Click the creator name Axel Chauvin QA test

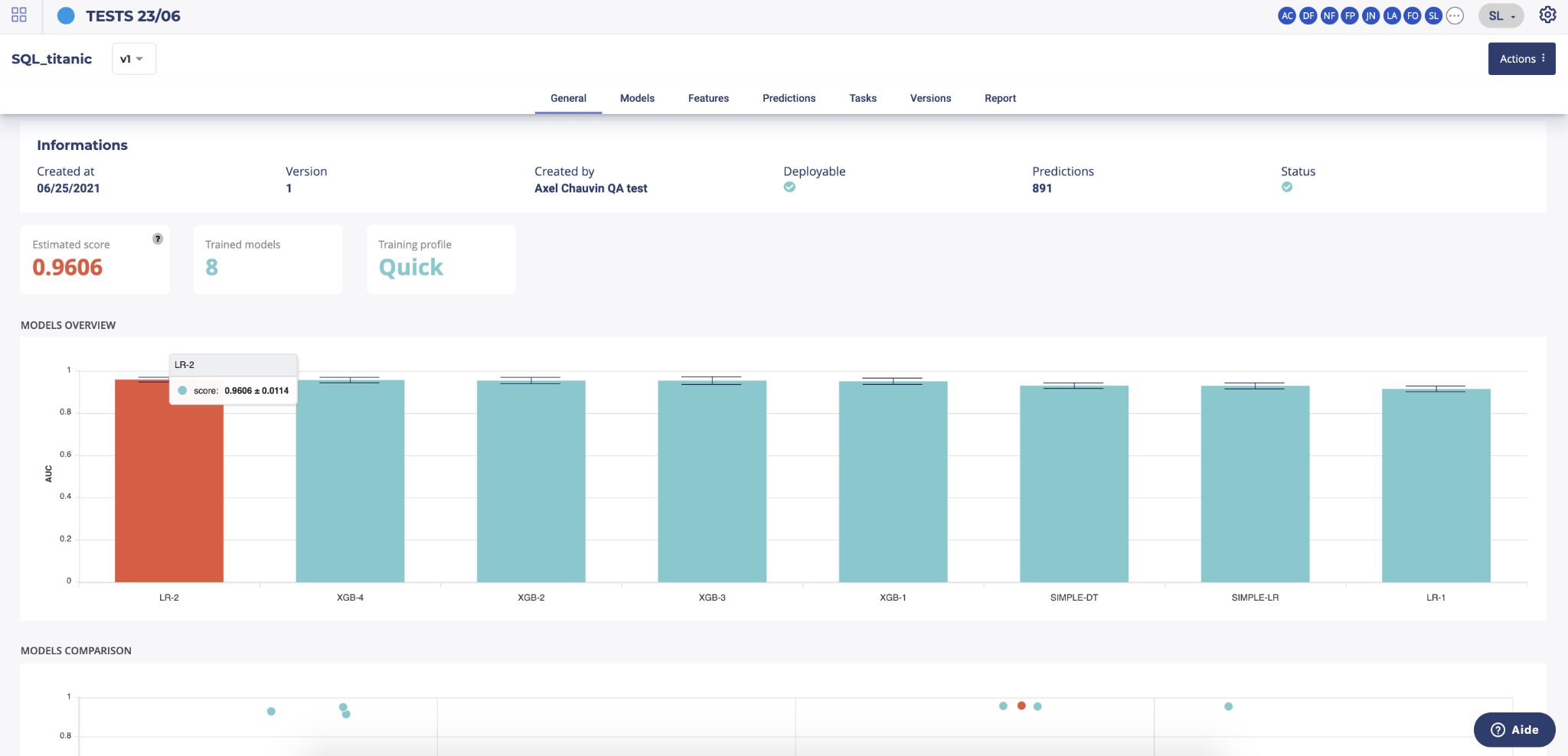590,188
